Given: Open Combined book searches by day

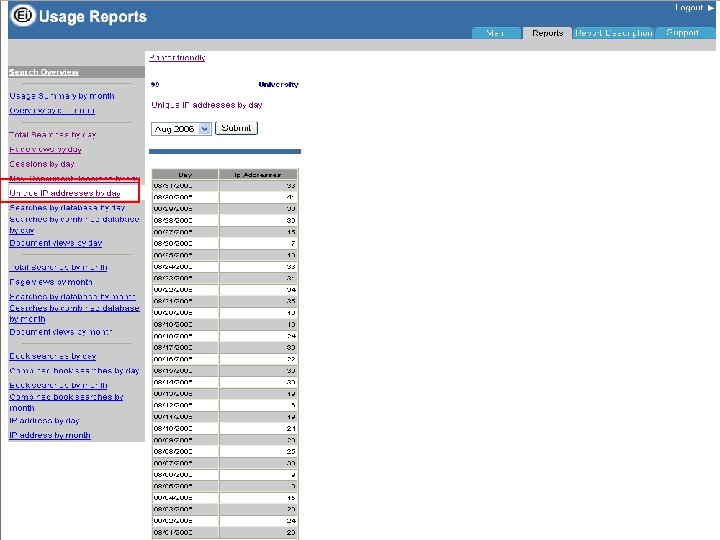Looking at the screenshot, I should [x=74, y=371].
